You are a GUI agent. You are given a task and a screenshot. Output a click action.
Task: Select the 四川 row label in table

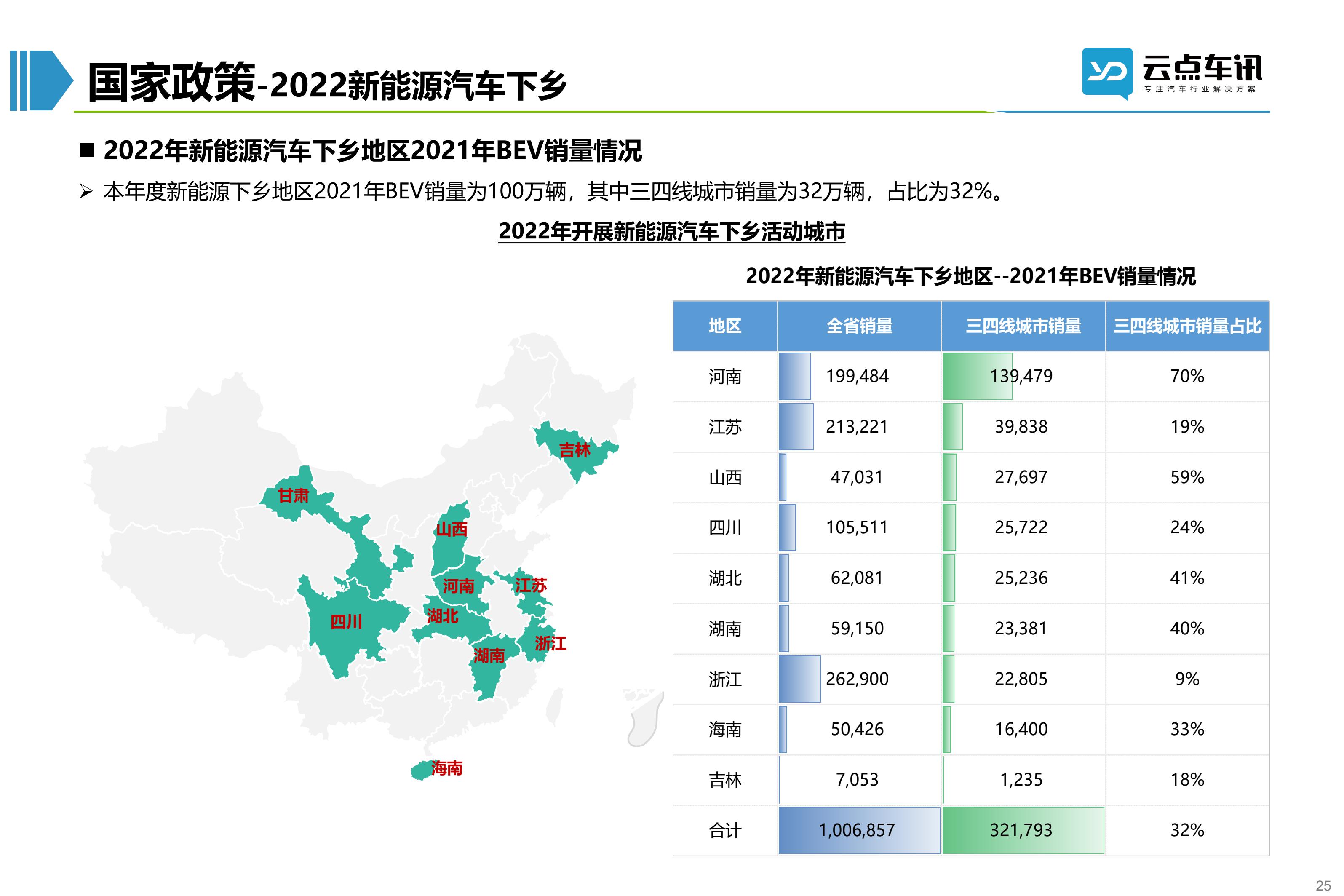point(725,528)
